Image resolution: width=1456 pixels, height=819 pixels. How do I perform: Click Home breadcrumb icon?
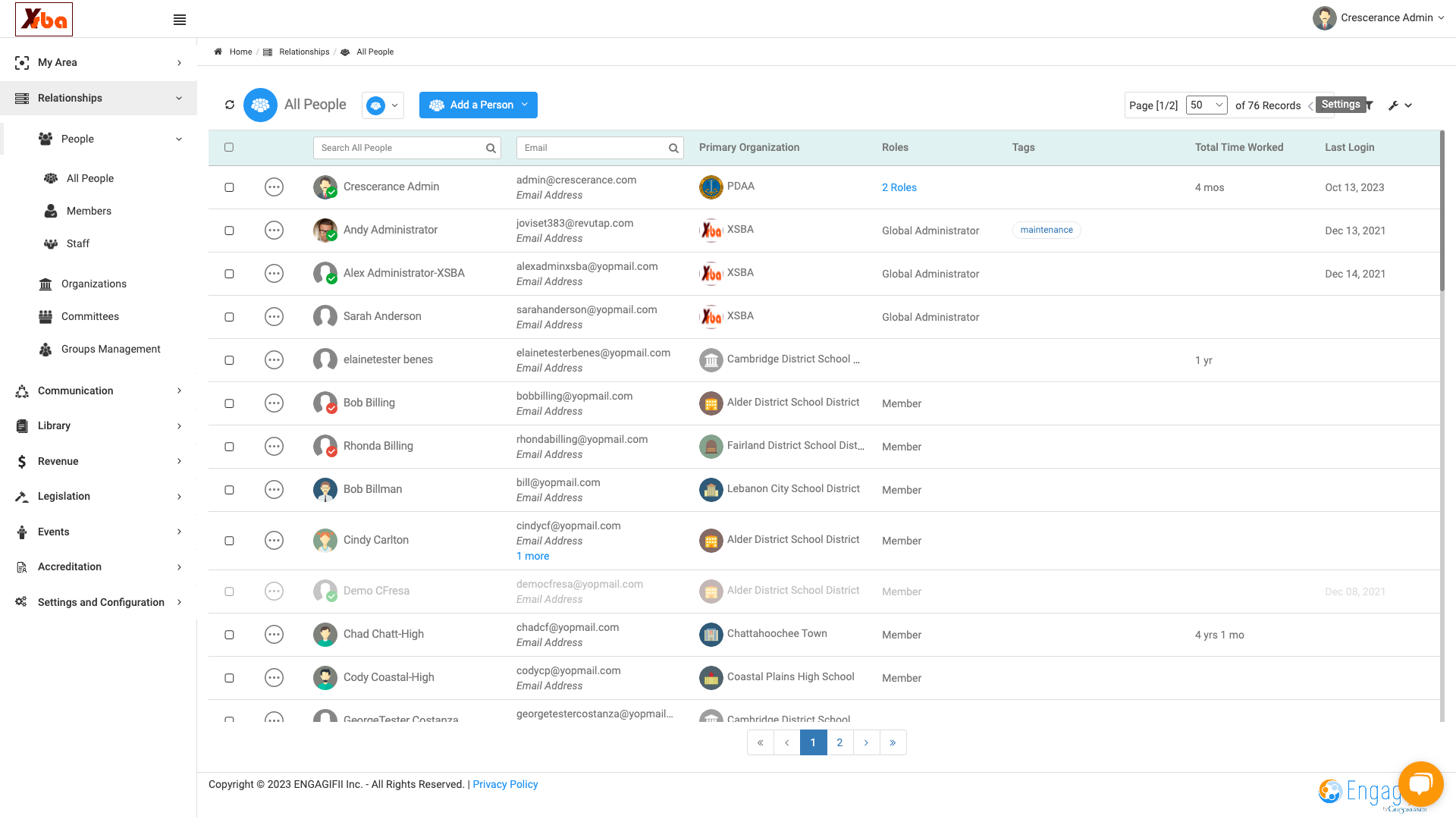218,52
